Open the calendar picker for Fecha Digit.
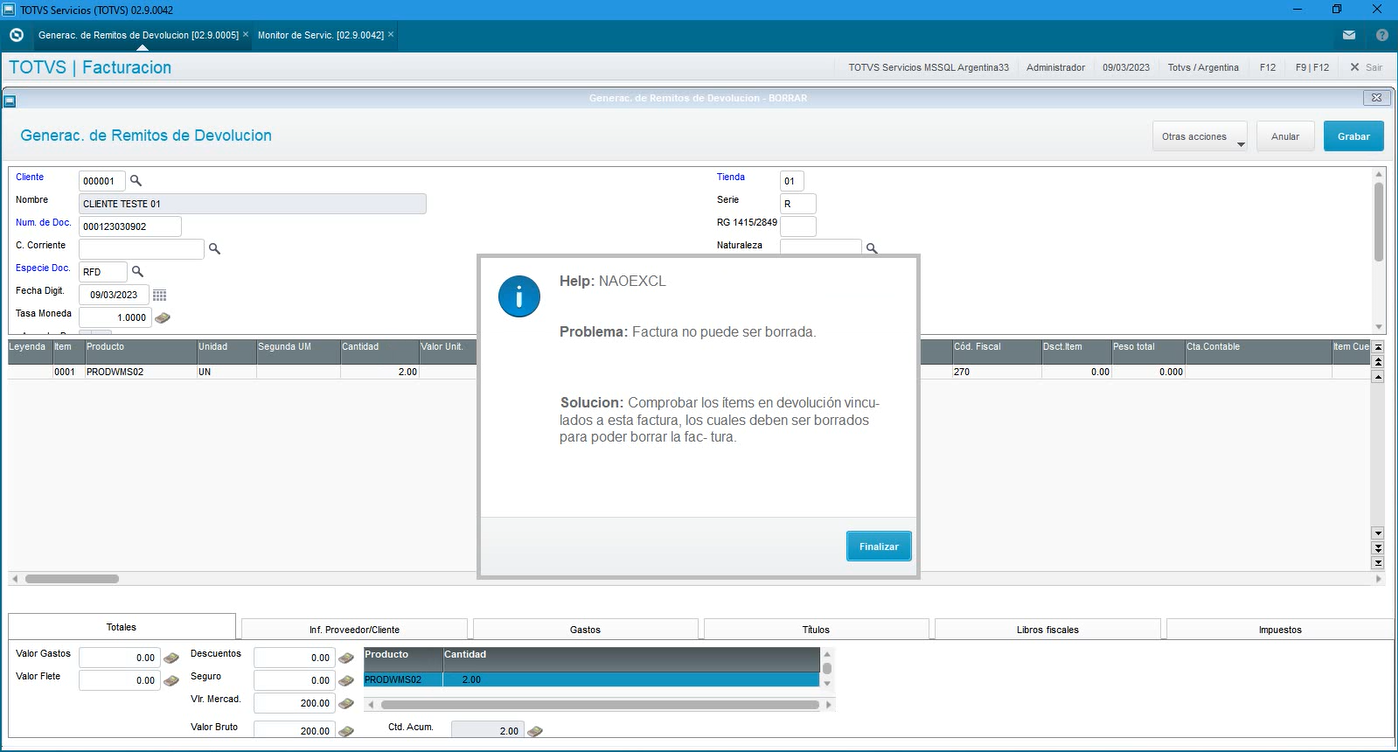The width and height of the screenshot is (1398, 752). [160, 295]
